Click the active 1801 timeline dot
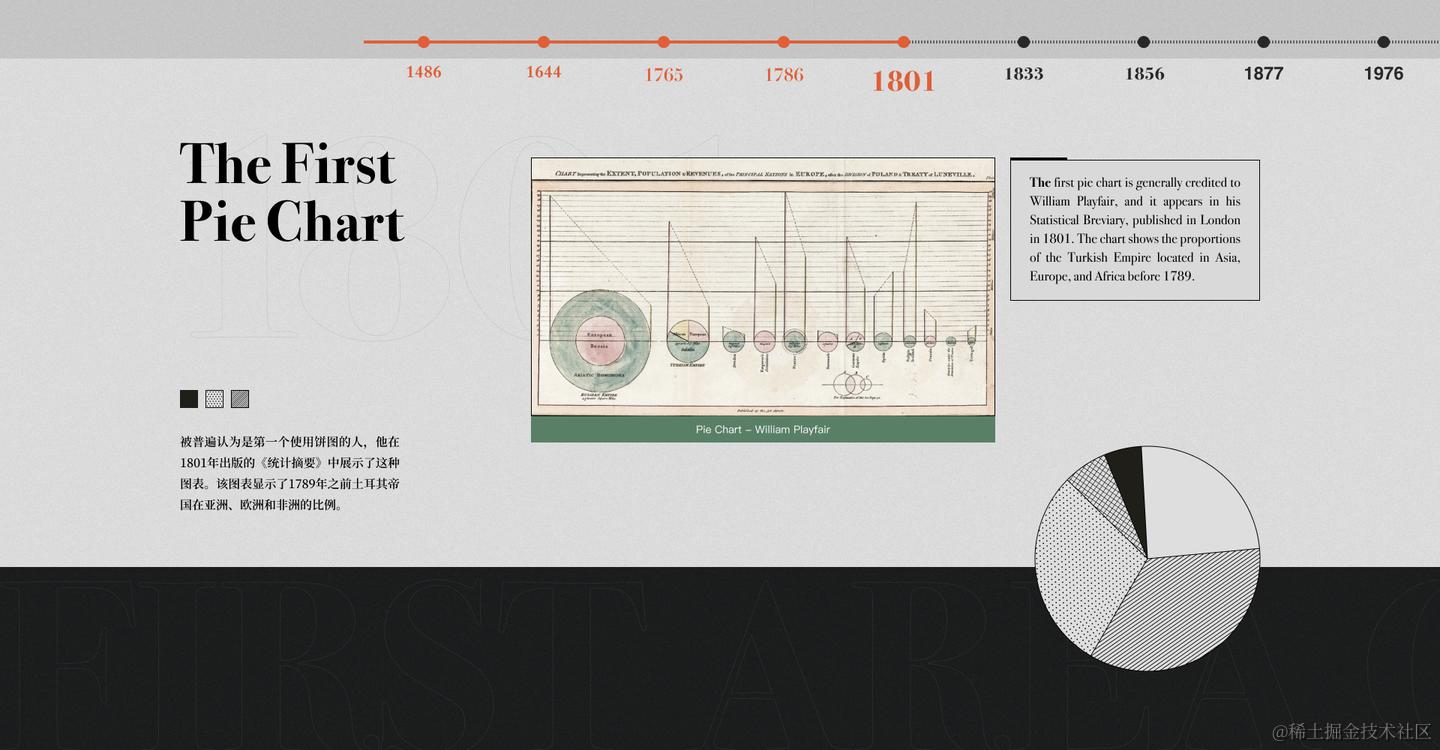The height and width of the screenshot is (750, 1440). coord(904,42)
